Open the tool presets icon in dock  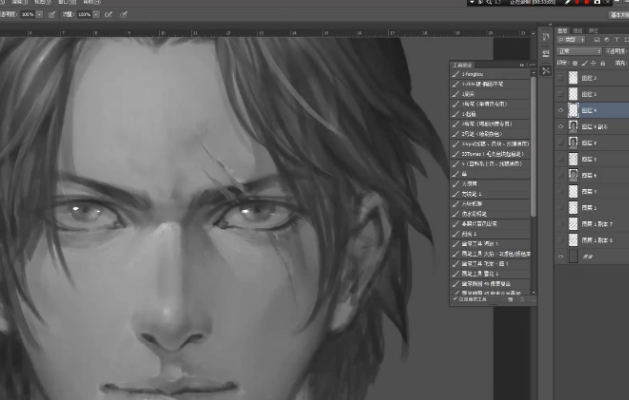545,71
